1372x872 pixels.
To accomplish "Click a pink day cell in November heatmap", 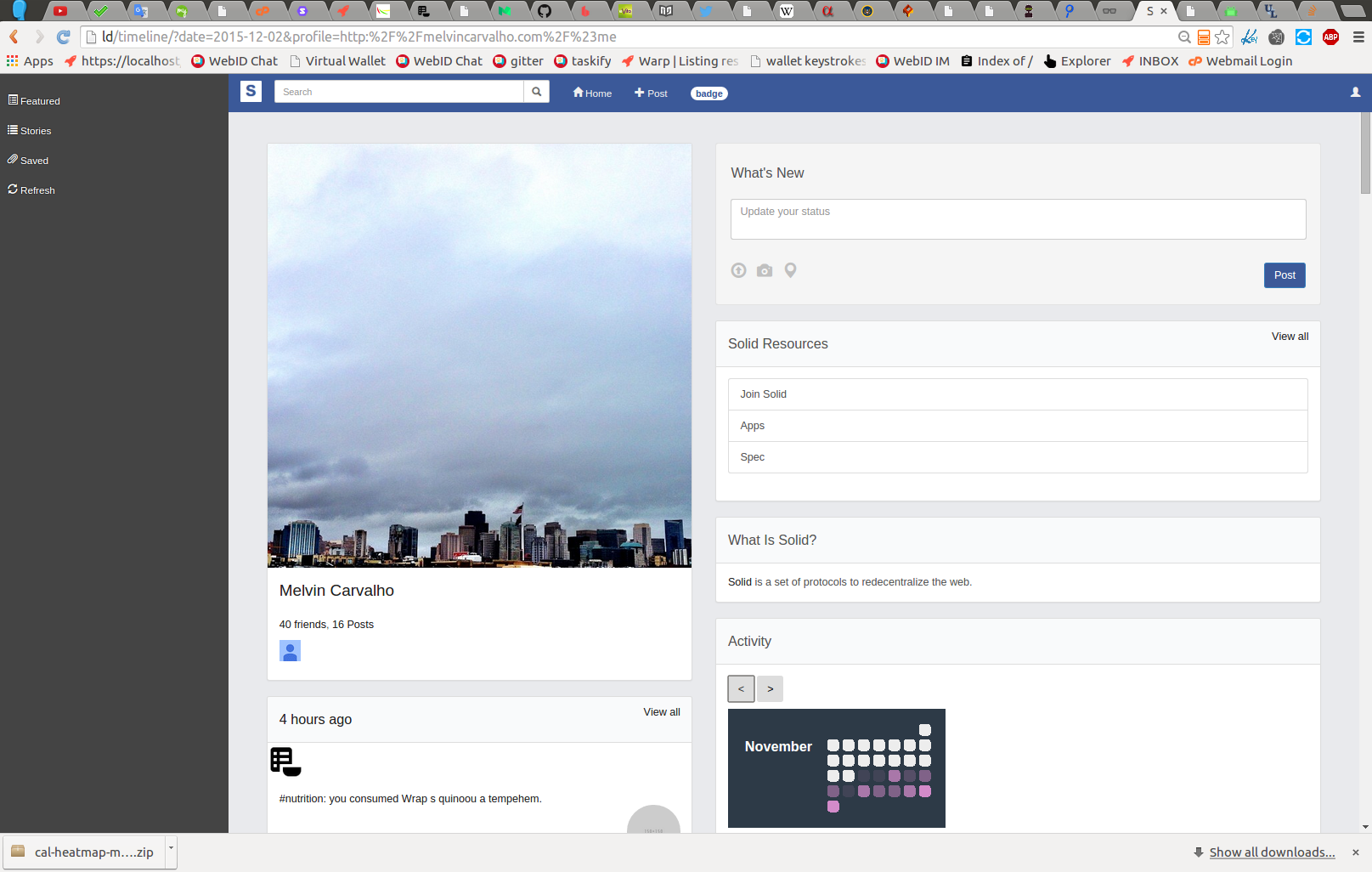I will [x=895, y=776].
